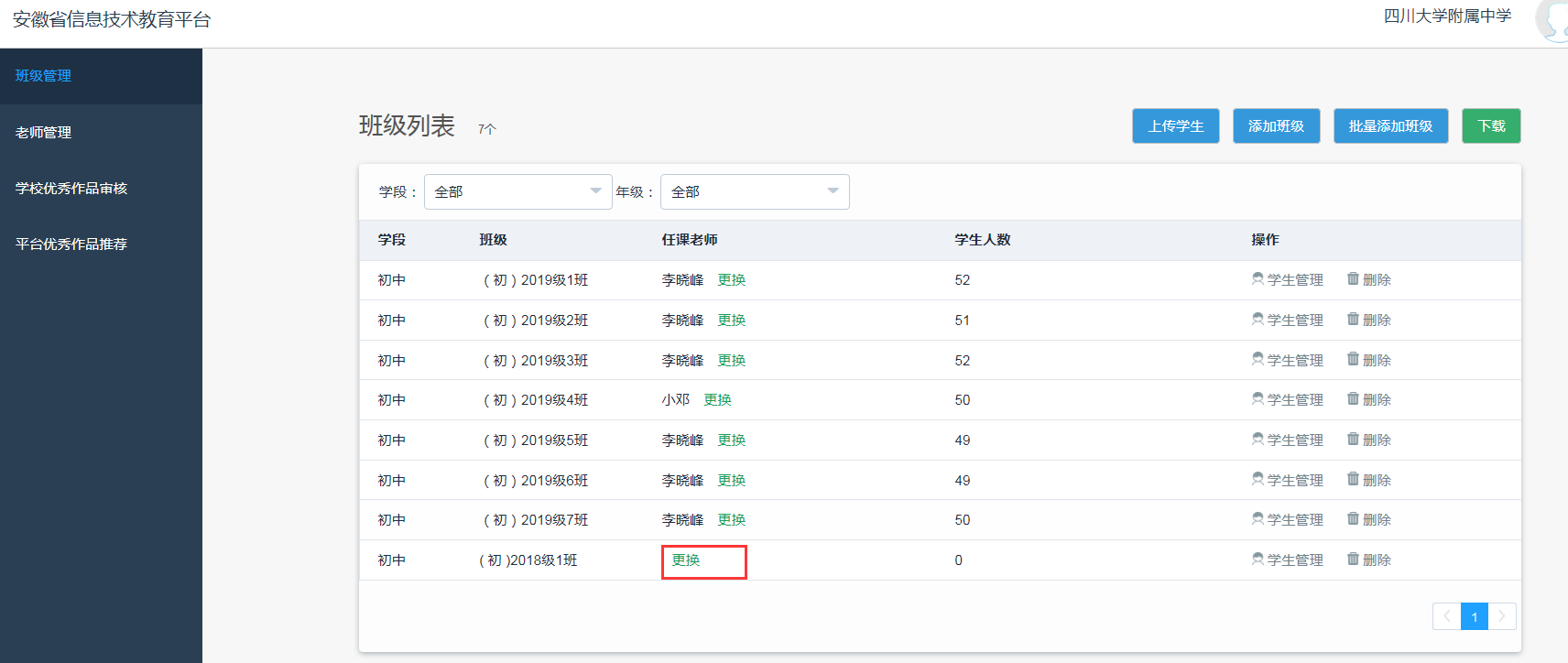Click student management icon for 2019级1班
Image resolution: width=1568 pixels, height=663 pixels.
coord(1258,279)
